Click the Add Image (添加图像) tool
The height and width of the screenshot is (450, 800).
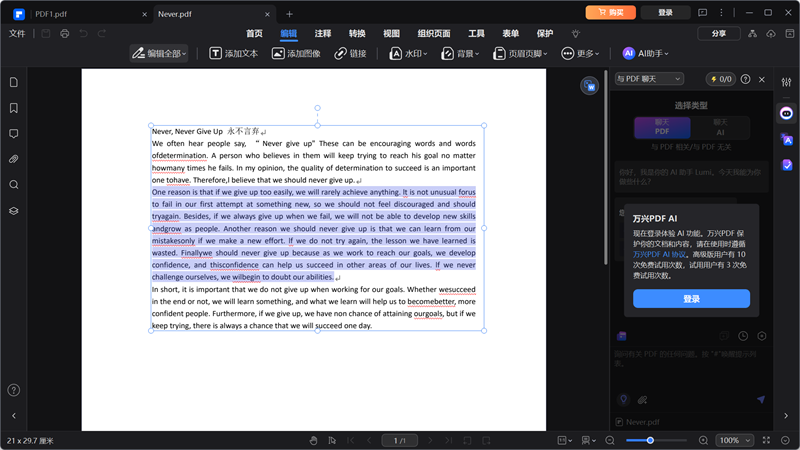coord(296,53)
